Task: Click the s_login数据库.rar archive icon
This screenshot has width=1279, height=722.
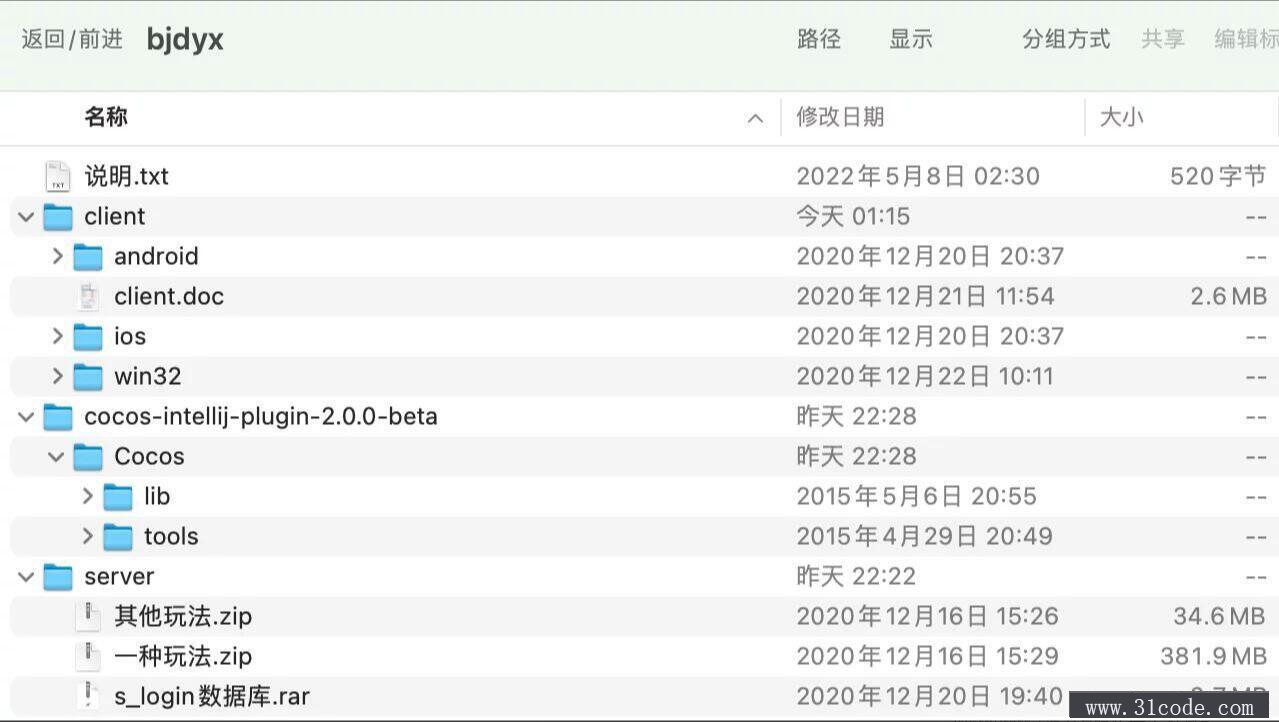Action: click(88, 696)
